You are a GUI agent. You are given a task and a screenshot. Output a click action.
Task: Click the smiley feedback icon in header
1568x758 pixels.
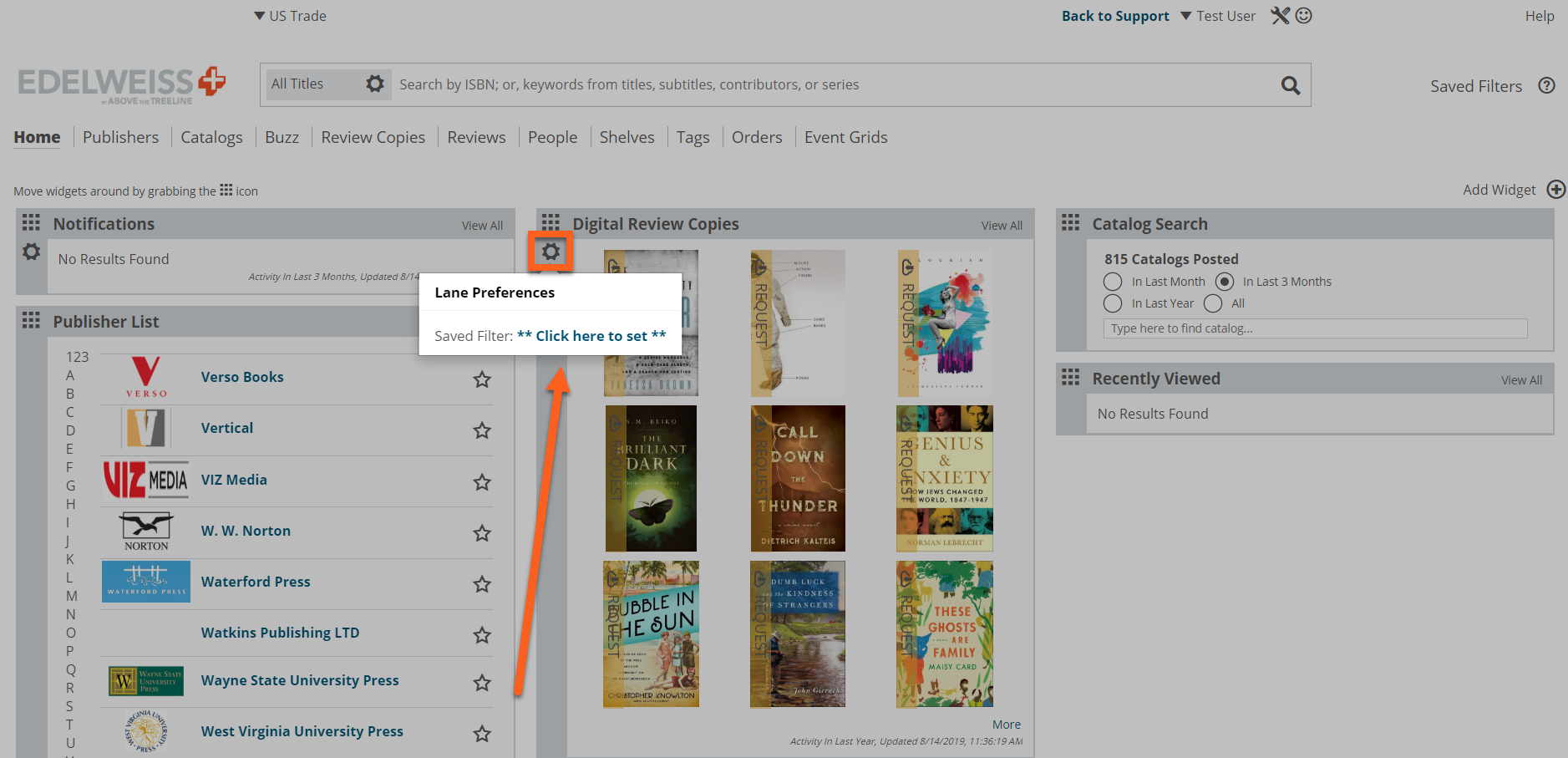[1303, 15]
